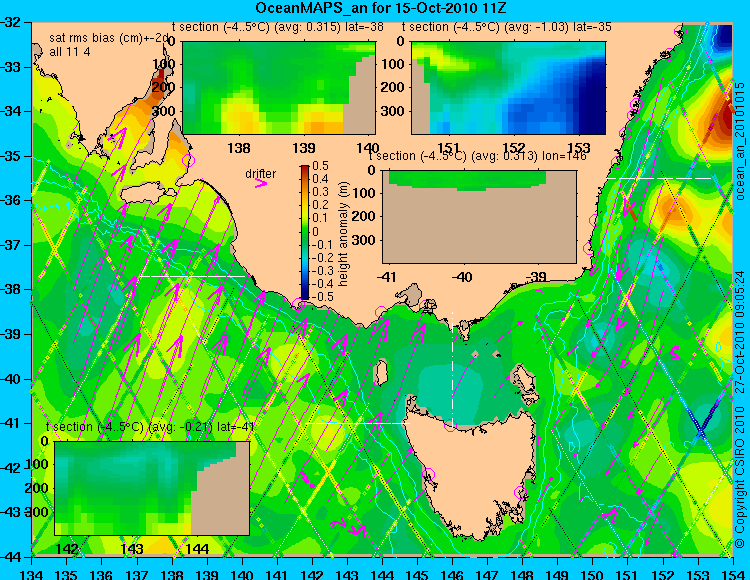The height and width of the screenshot is (580, 750).
Task: Click the '27-Oct-2010 09:05:24' timestamp text
Action: click(740, 331)
